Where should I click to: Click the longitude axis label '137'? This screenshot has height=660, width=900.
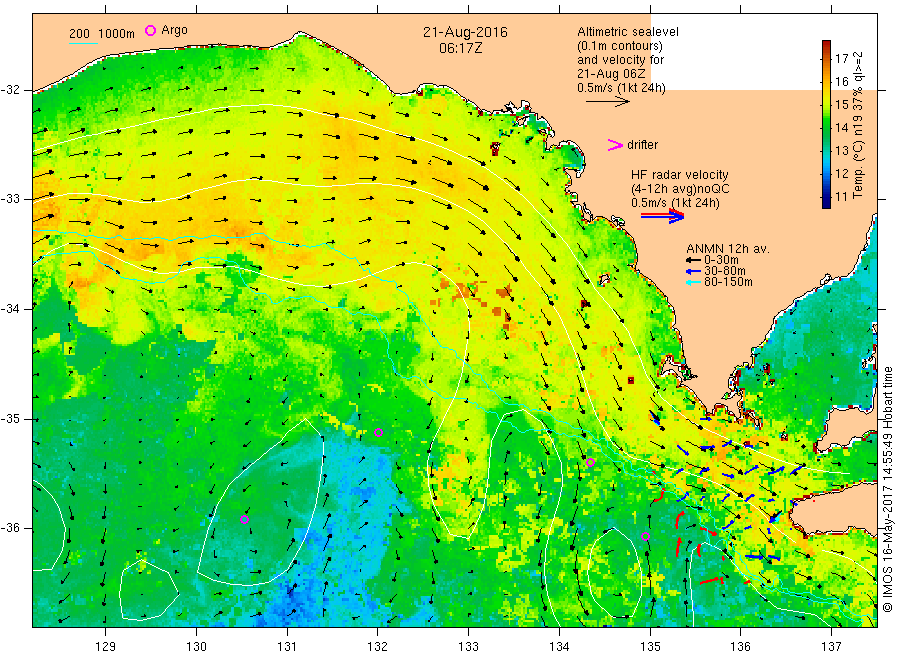click(831, 647)
